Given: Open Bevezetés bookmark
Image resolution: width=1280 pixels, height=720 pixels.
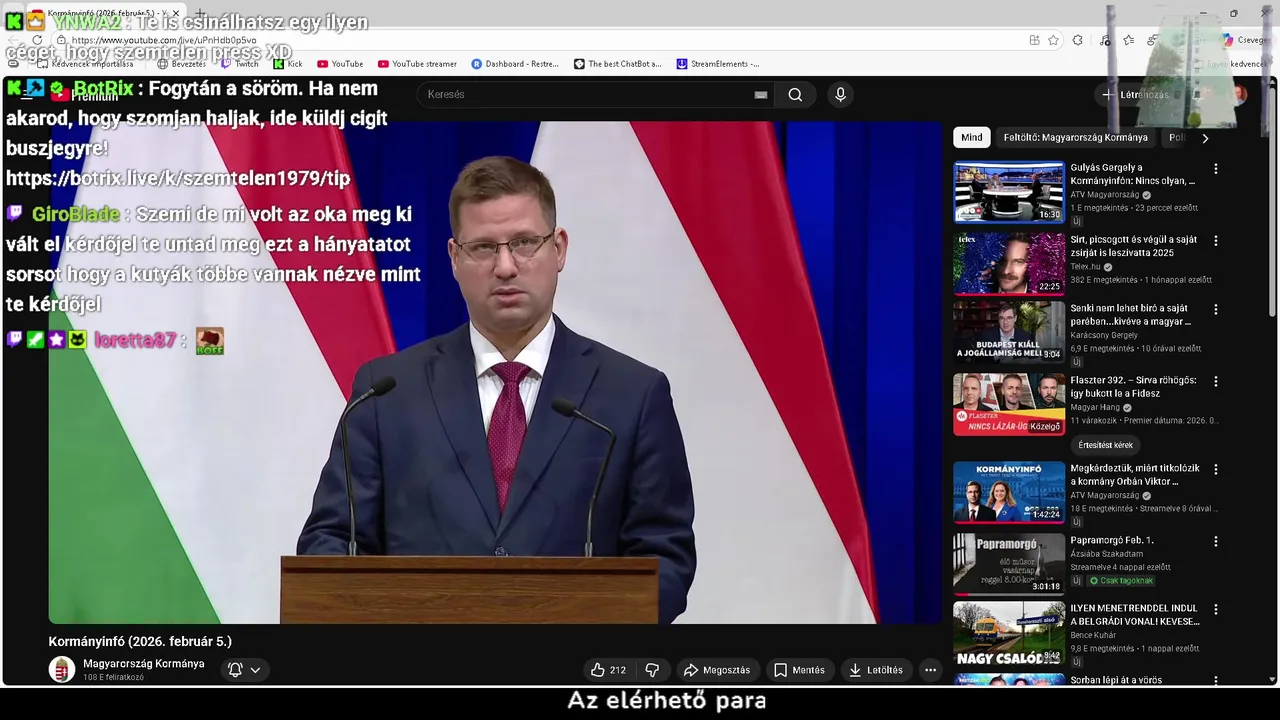Looking at the screenshot, I should pyautogui.click(x=181, y=64).
